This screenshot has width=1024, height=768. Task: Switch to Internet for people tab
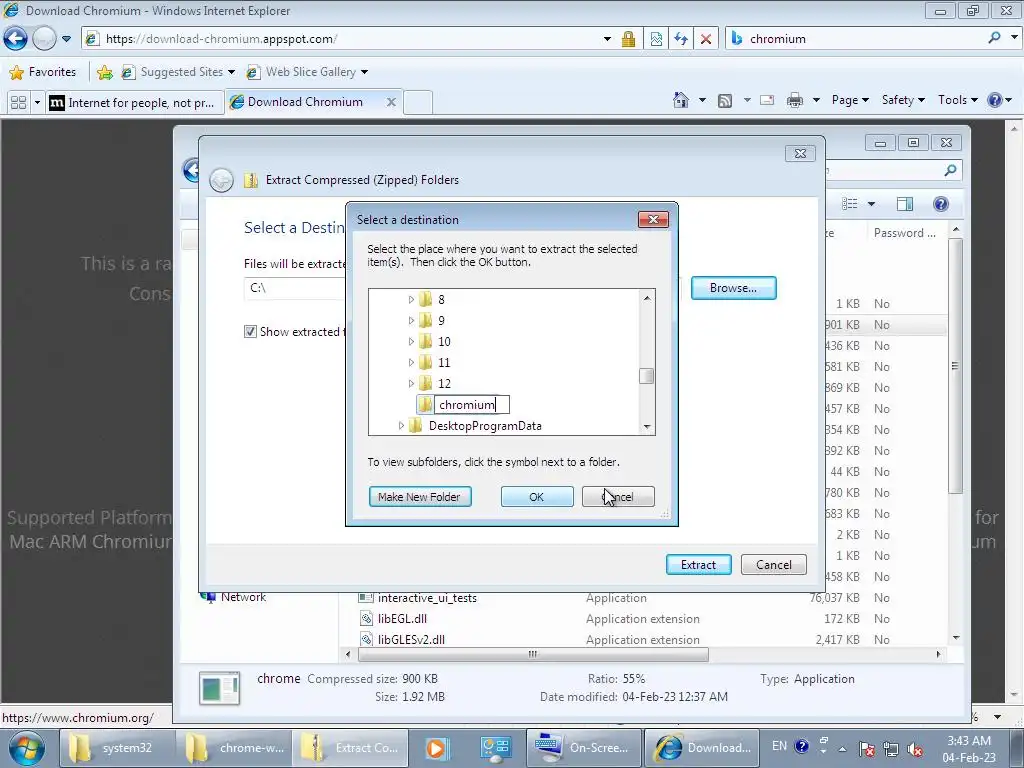click(x=135, y=103)
